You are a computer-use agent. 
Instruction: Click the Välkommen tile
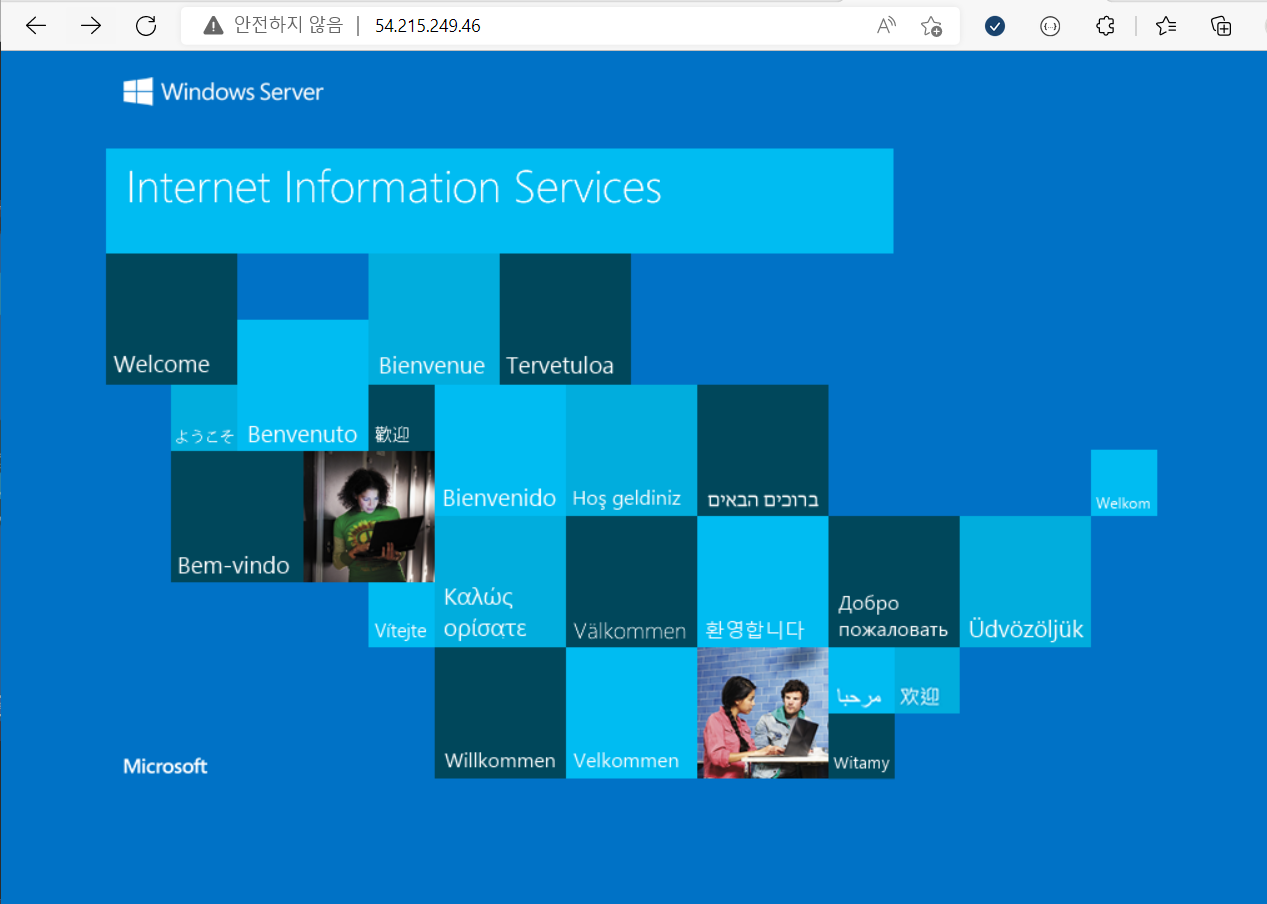click(631, 581)
